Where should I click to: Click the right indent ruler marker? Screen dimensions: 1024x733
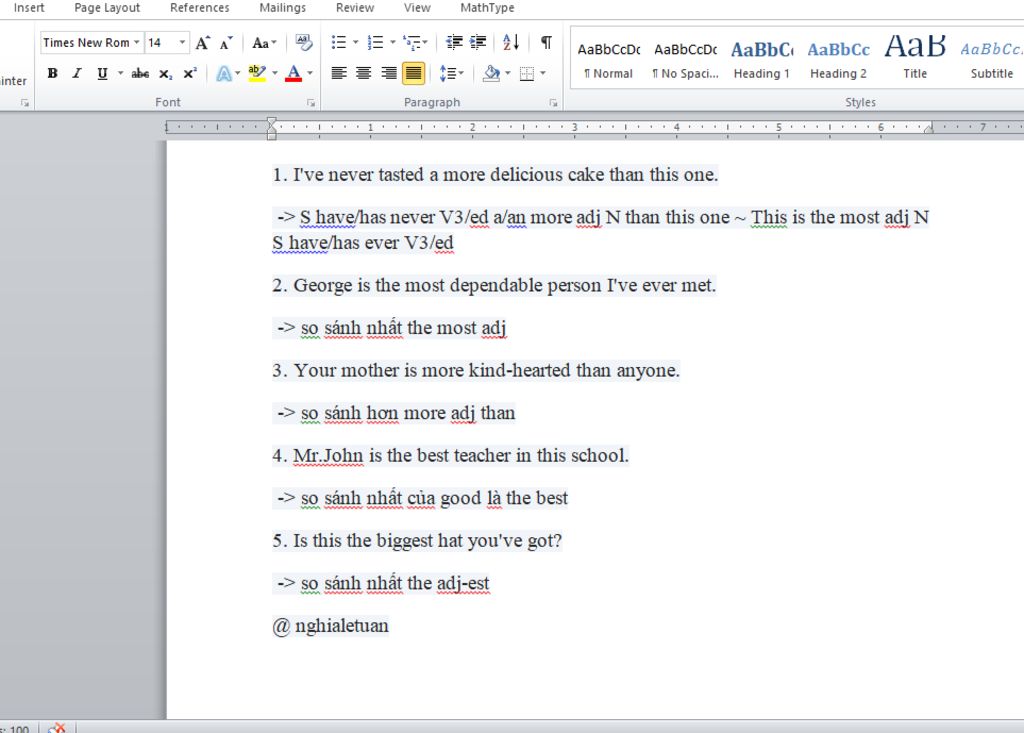click(x=929, y=129)
